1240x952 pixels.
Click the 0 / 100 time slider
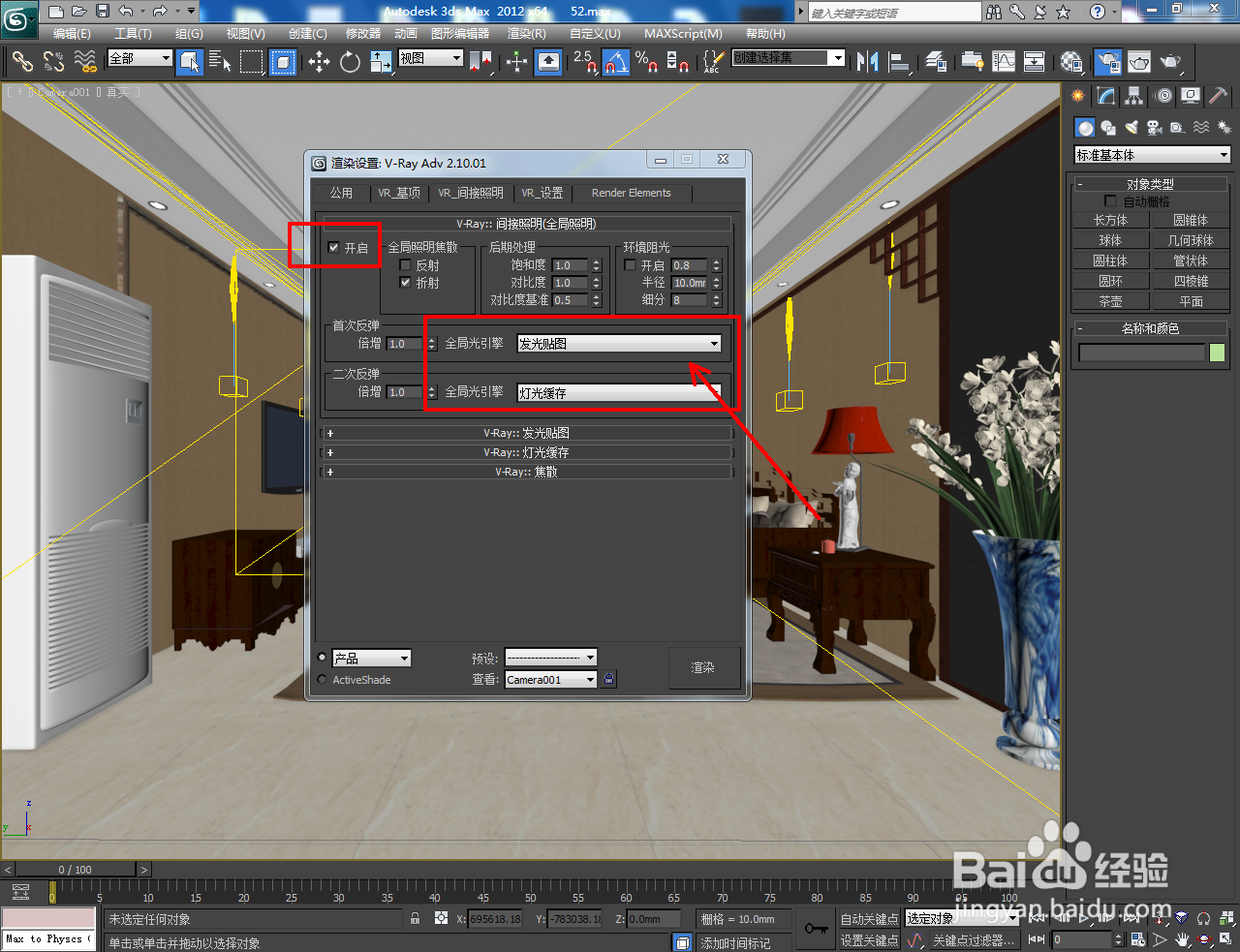76,870
